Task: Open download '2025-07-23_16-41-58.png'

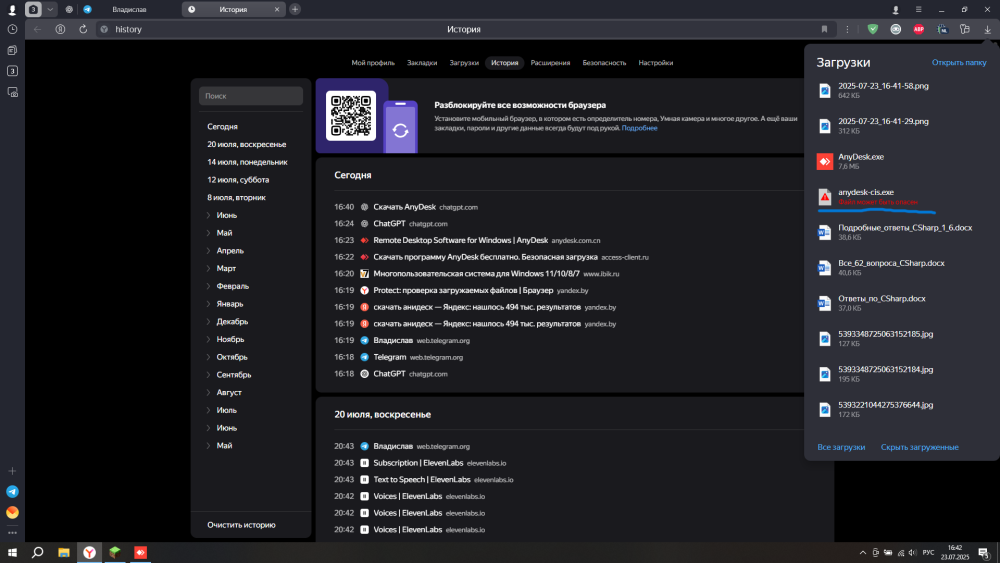Action: [x=883, y=85]
